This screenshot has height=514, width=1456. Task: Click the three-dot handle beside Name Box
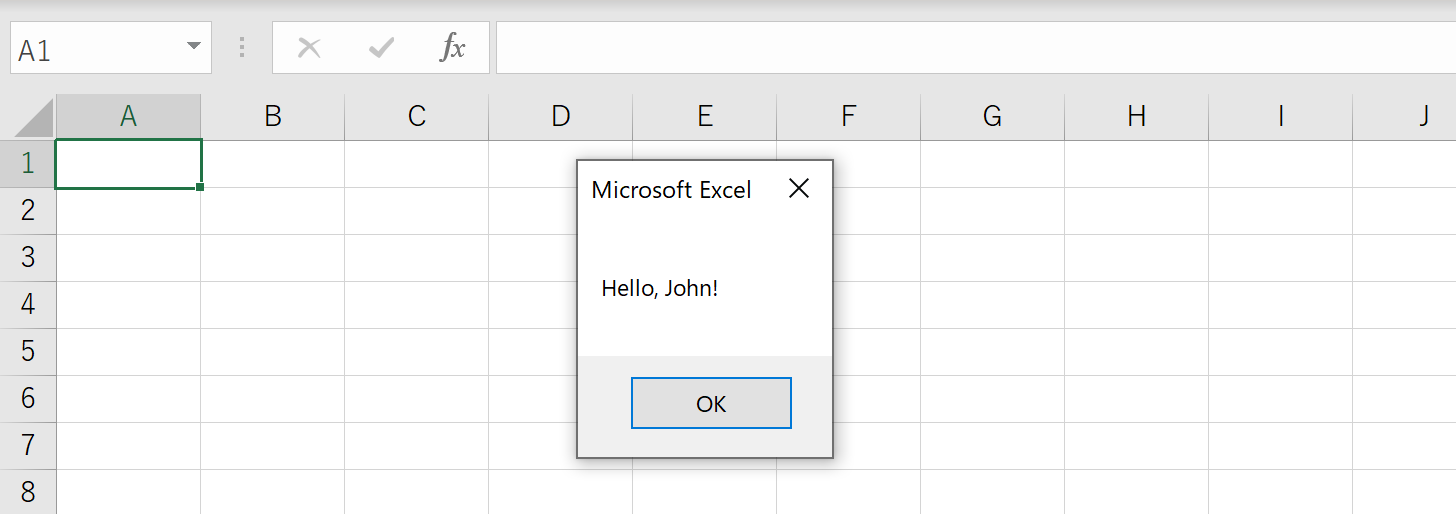tap(241, 48)
